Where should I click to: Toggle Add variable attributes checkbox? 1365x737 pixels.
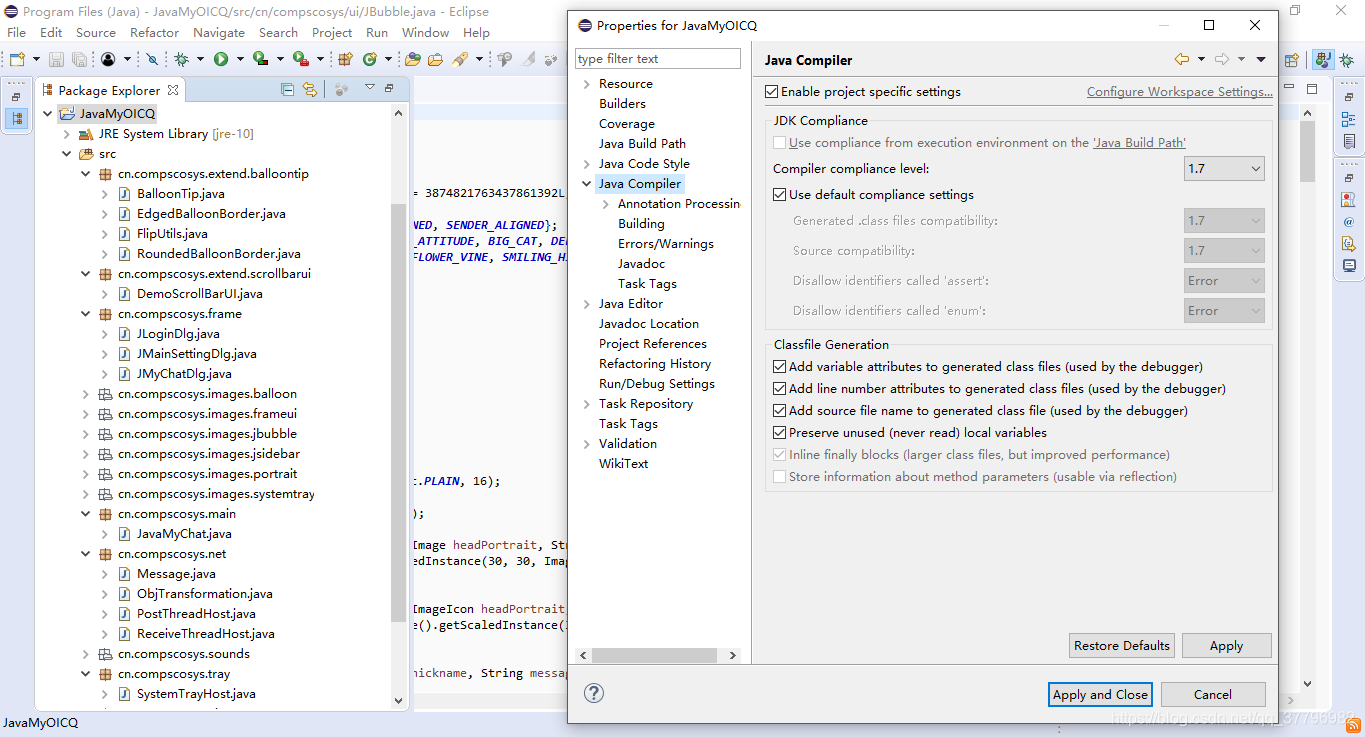[x=780, y=367]
